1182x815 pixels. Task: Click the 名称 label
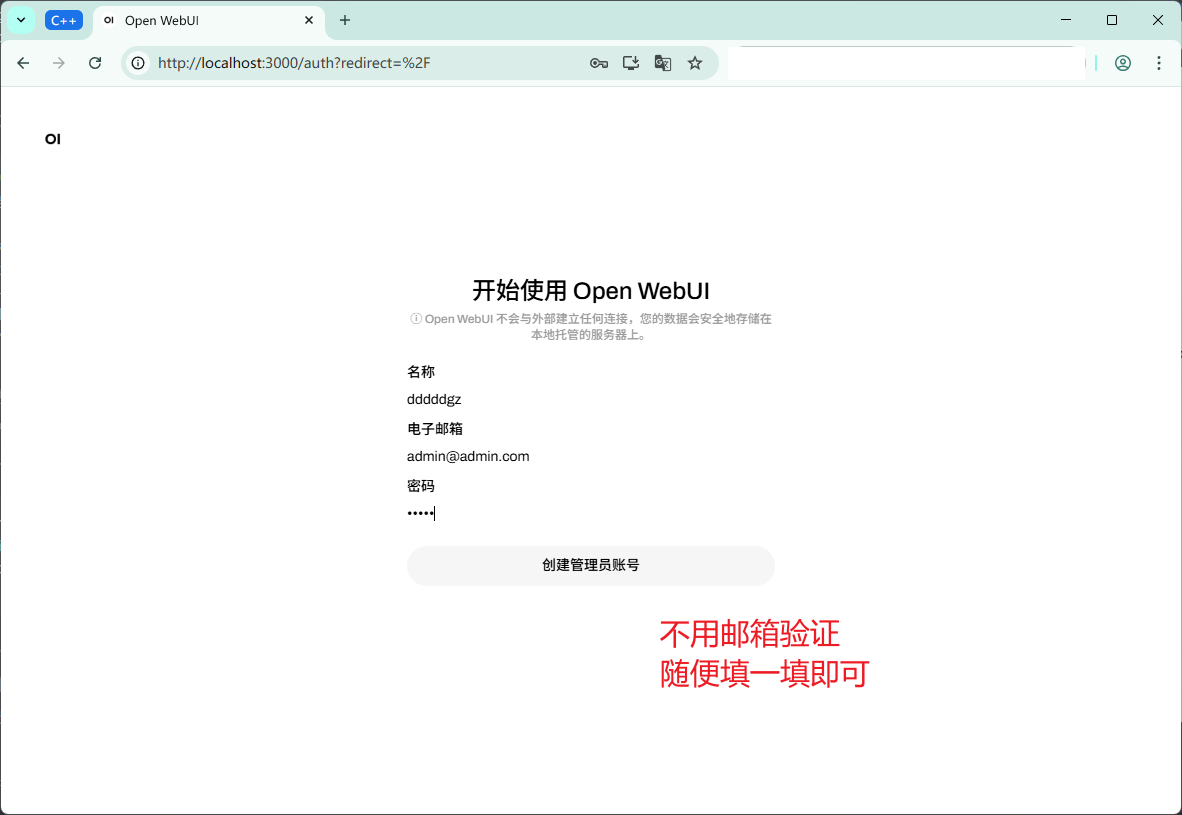tap(421, 372)
